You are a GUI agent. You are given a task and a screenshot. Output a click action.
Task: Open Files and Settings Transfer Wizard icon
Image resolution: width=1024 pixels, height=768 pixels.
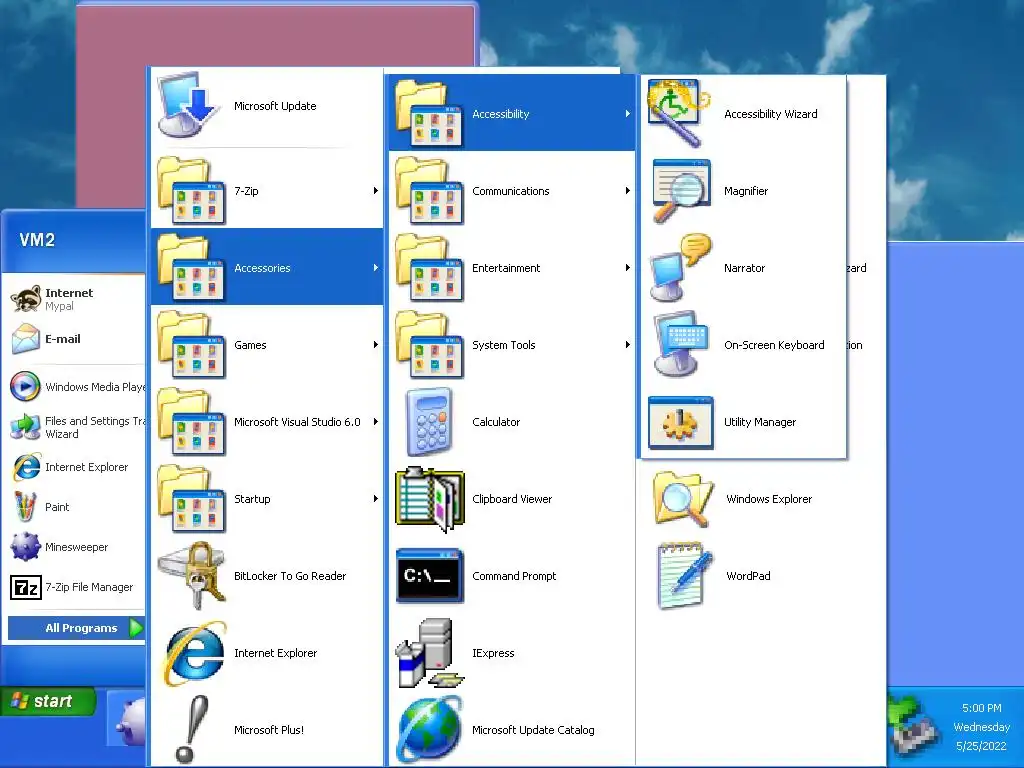click(25, 427)
